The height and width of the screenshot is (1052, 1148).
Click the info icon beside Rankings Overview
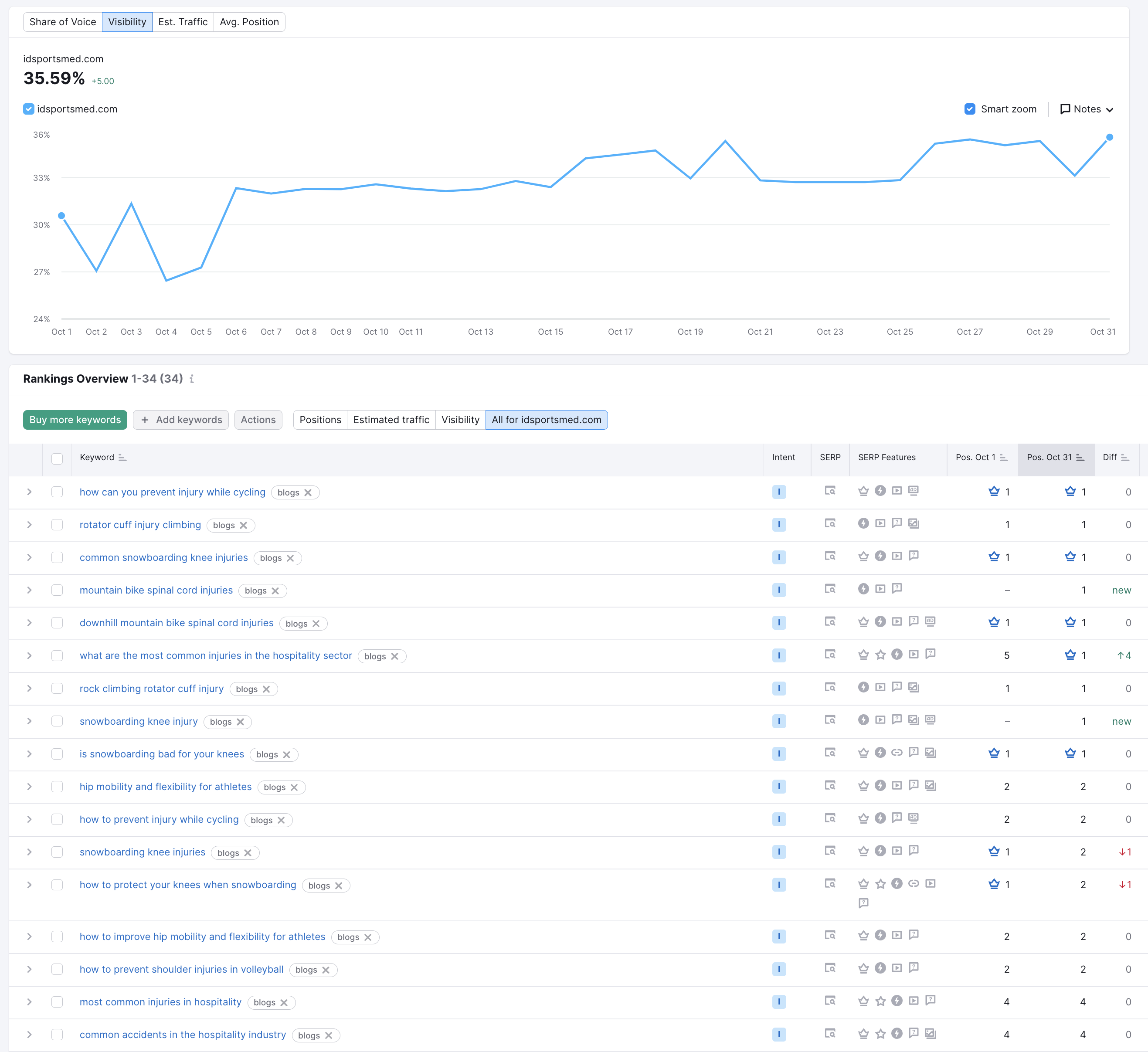coord(192,379)
